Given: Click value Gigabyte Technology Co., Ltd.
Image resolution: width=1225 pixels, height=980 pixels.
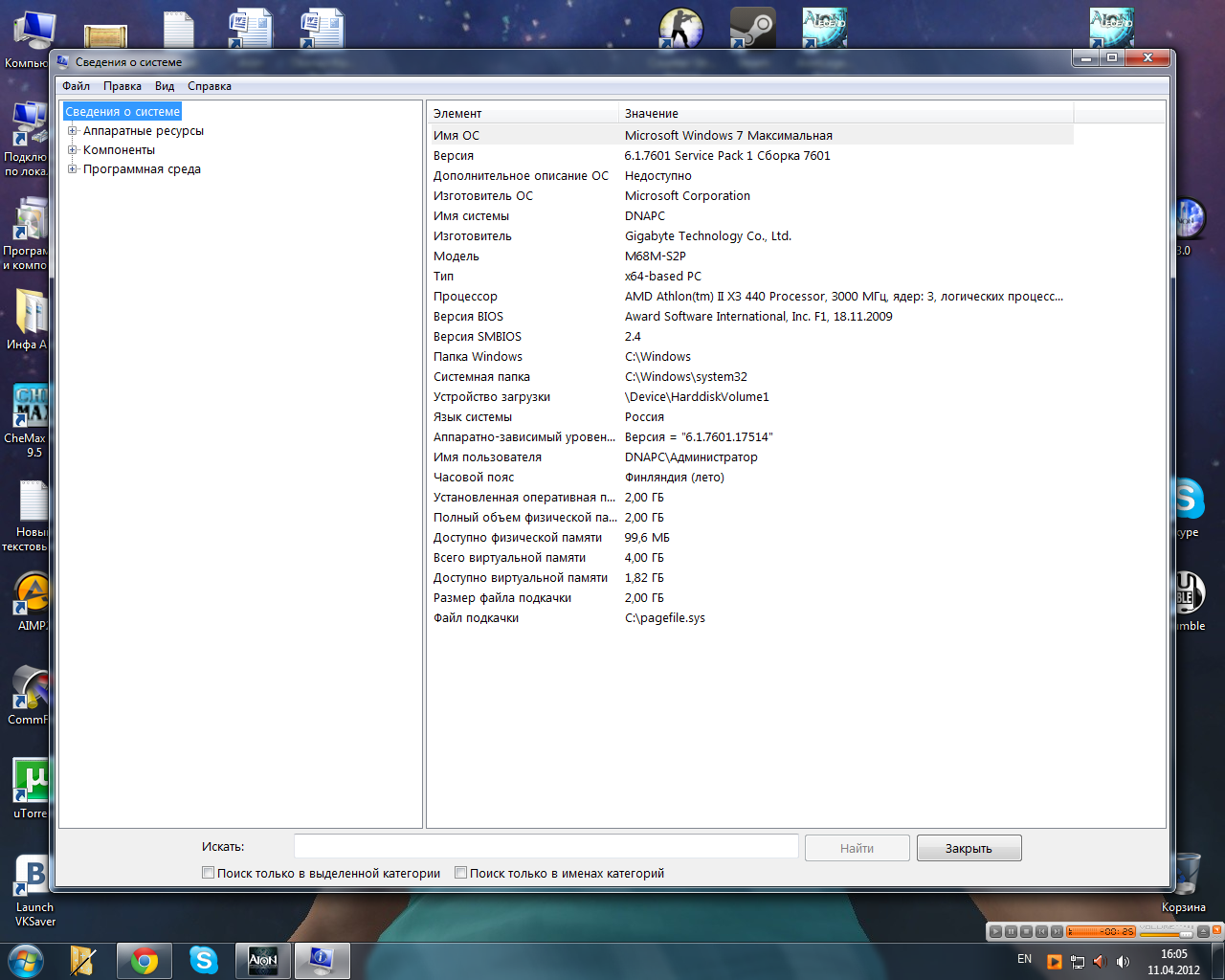Looking at the screenshot, I should [708, 236].
